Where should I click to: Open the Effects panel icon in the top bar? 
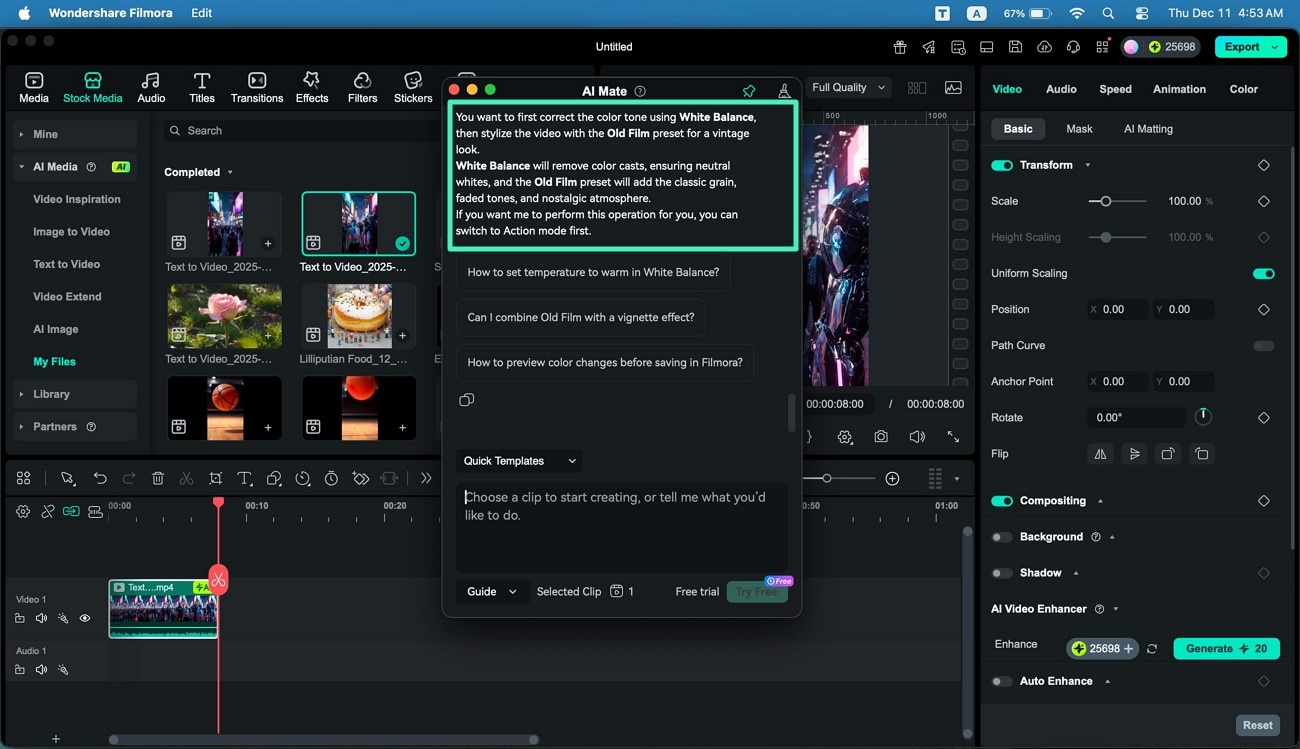(311, 85)
